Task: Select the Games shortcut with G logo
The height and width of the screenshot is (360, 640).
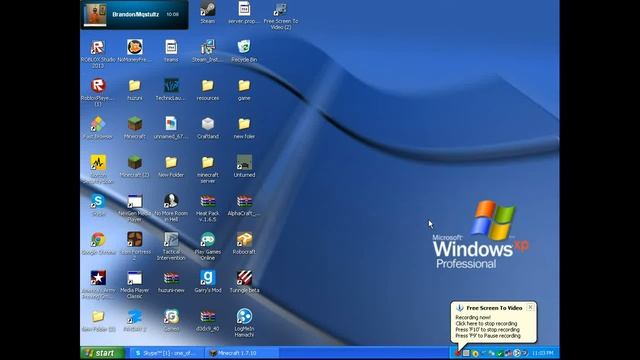Action: tap(171, 320)
